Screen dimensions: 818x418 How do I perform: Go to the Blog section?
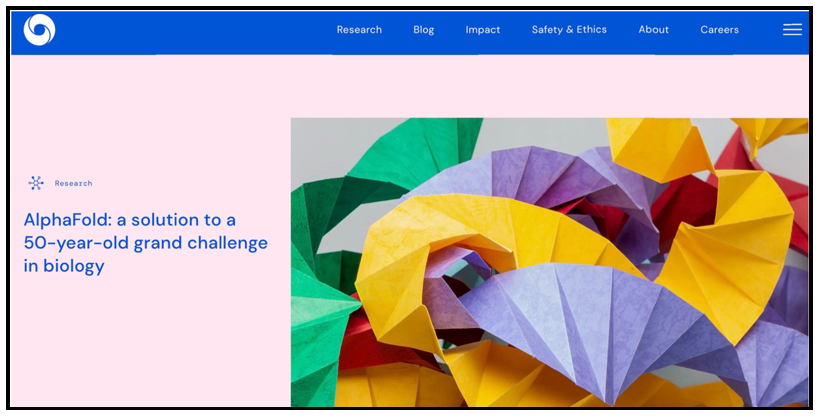(424, 30)
